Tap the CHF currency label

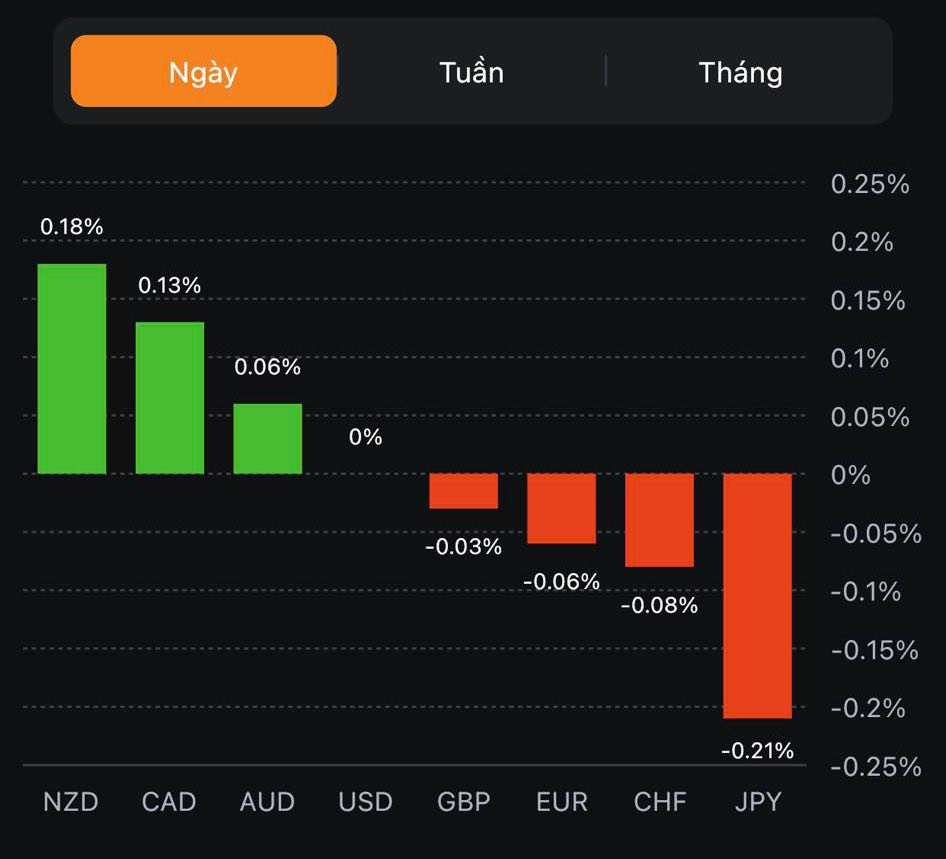(660, 802)
